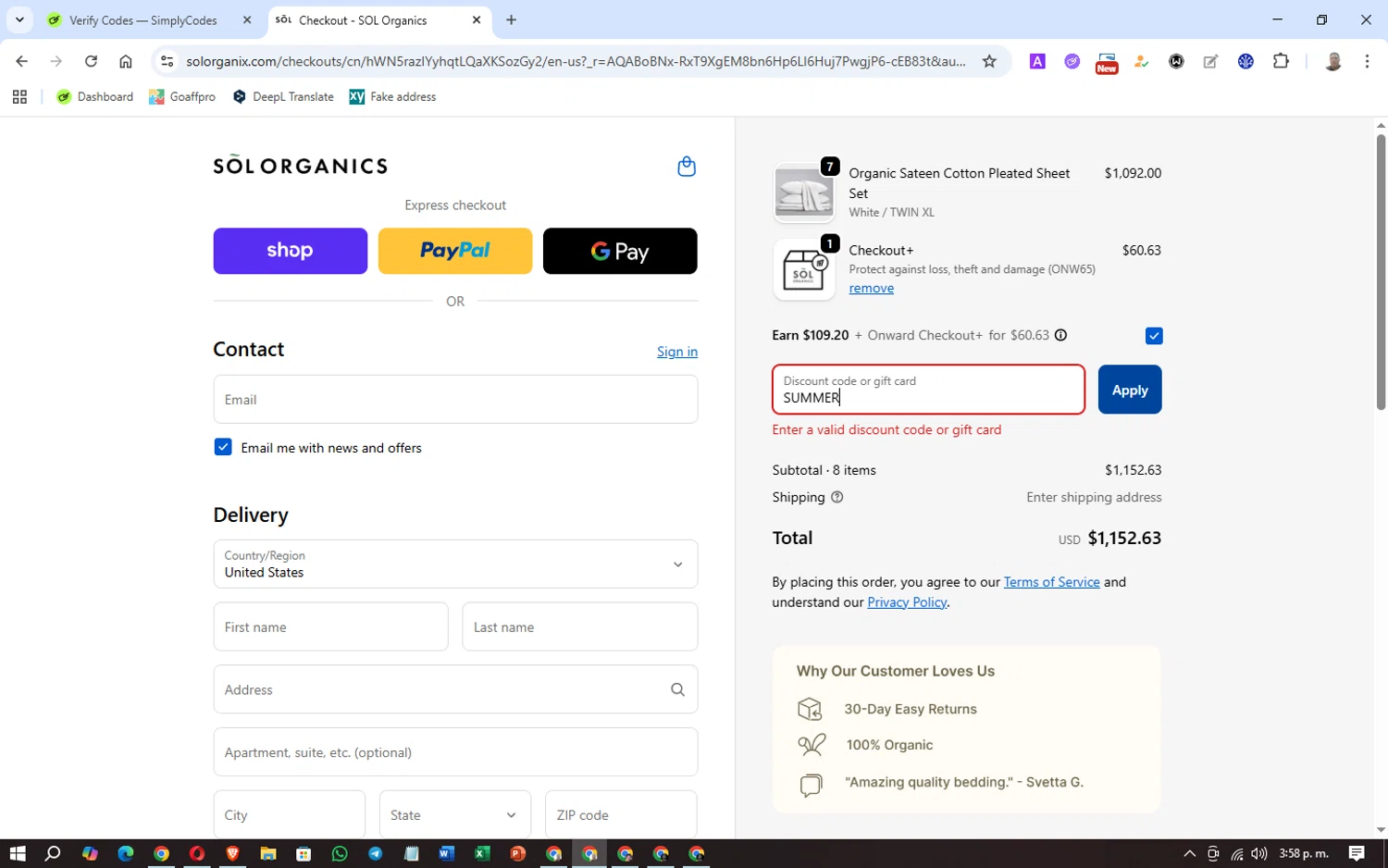Switch to the Verify Codes — SimplyCodes tab
Viewport: 1388px width, 868px height.
tap(143, 20)
